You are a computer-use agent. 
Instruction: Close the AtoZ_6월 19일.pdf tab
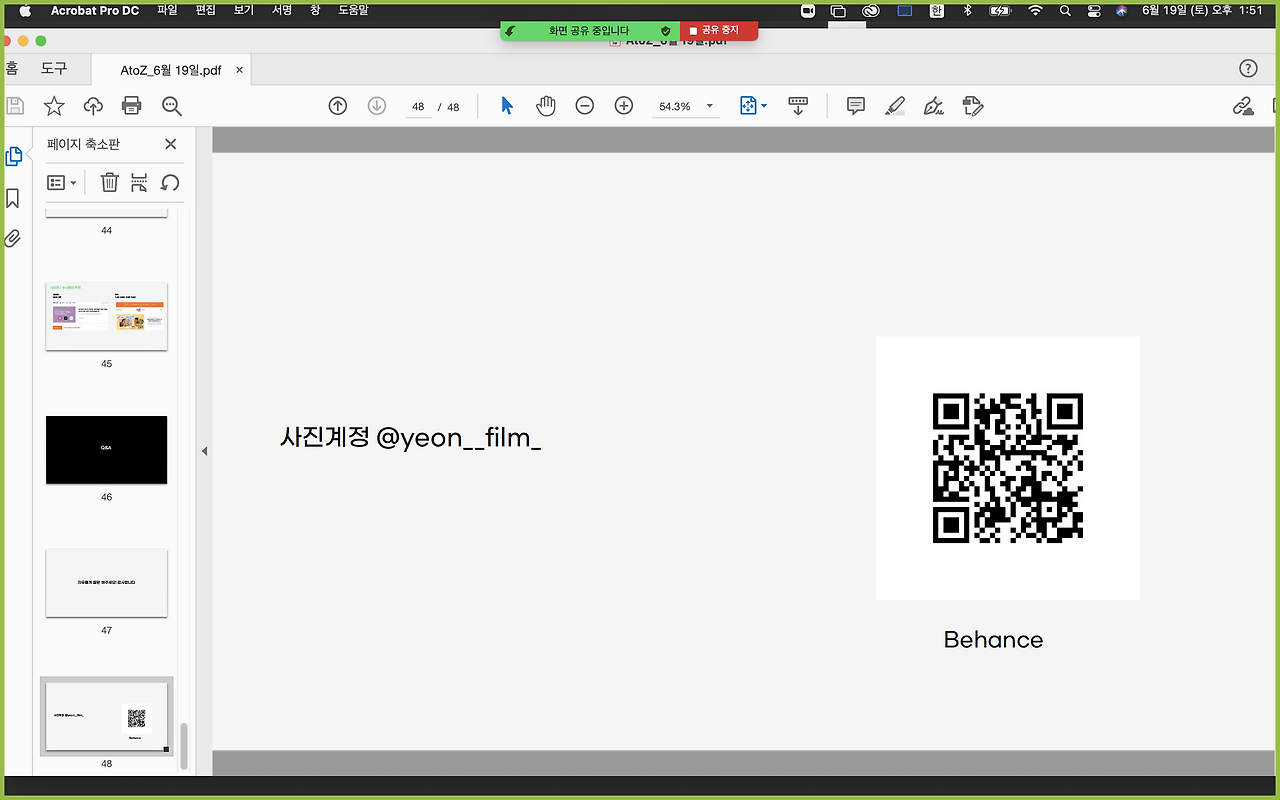240,70
